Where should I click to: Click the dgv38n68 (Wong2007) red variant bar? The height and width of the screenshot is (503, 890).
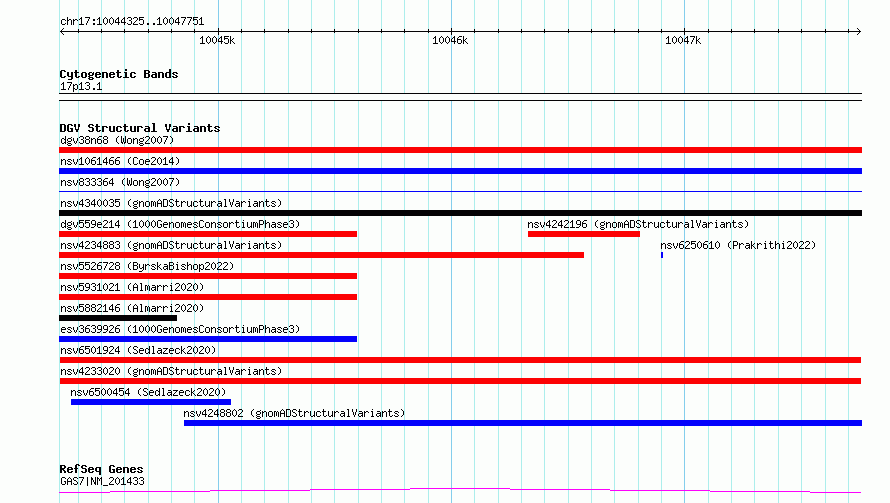pyautogui.click(x=460, y=150)
